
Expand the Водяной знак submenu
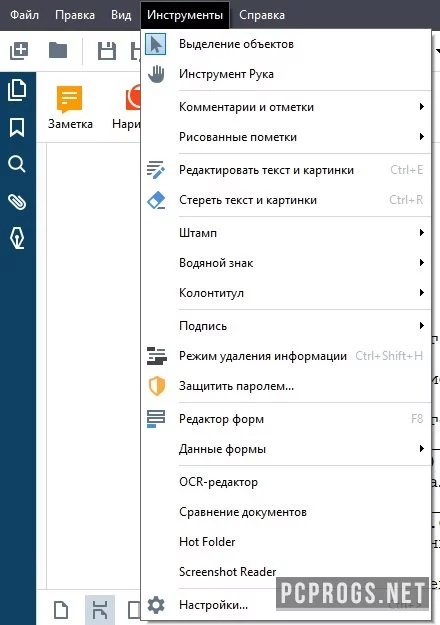tap(286, 263)
